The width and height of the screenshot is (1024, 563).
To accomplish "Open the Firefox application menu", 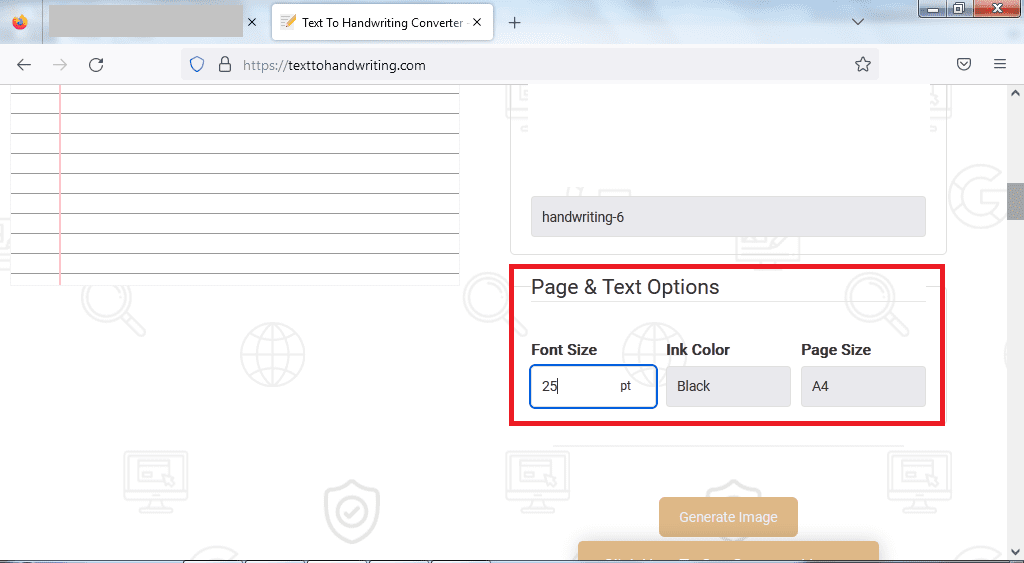I will pyautogui.click(x=1000, y=65).
